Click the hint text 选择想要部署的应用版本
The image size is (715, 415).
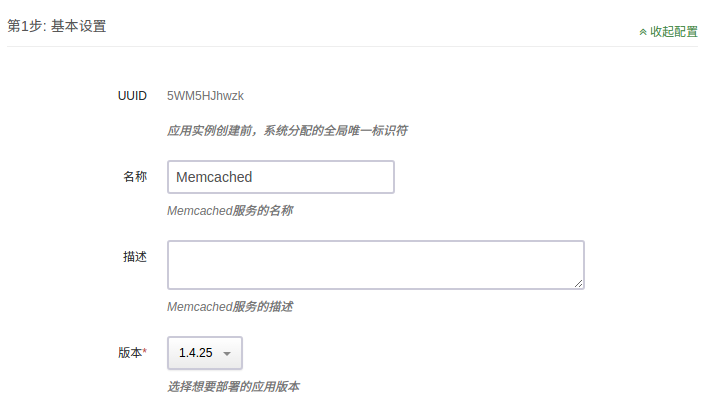pos(233,386)
